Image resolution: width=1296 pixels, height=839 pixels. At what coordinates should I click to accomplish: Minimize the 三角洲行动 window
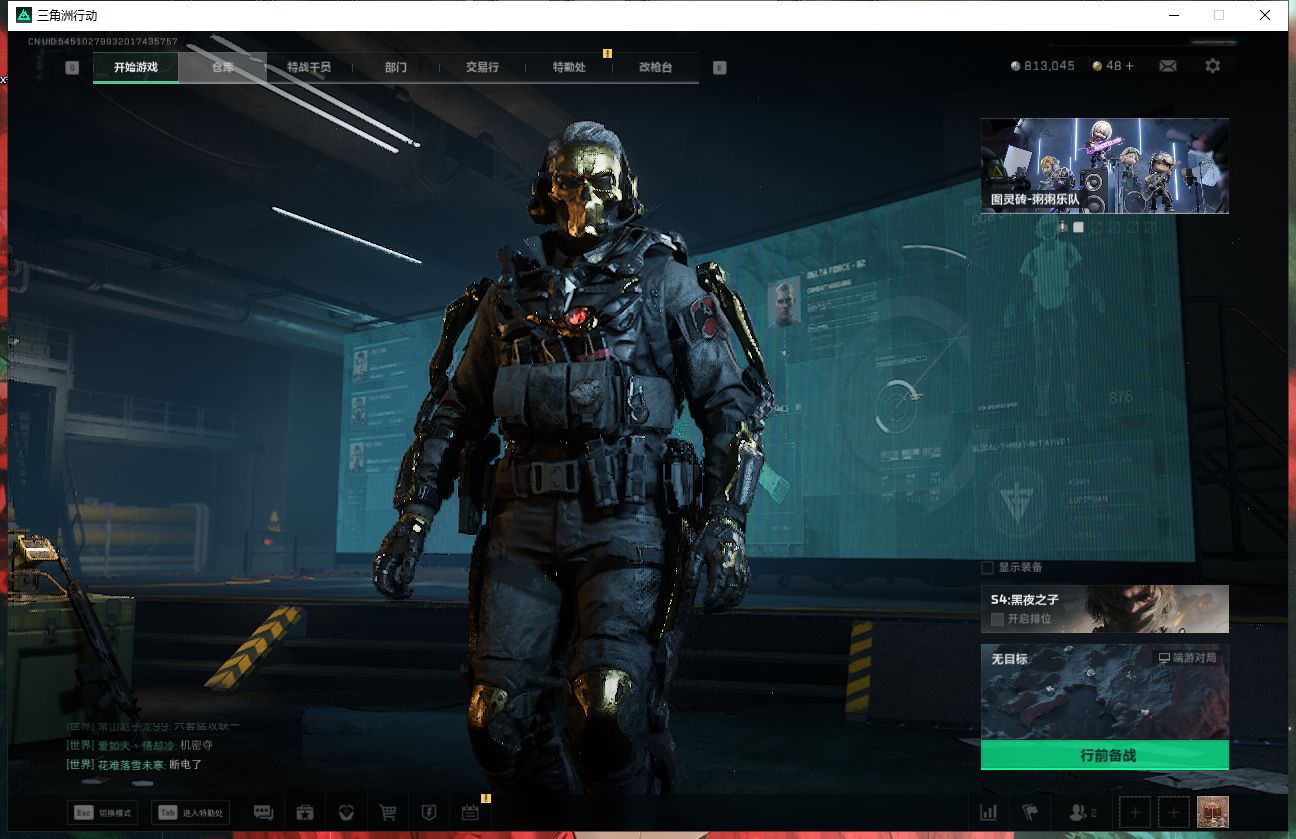1173,15
